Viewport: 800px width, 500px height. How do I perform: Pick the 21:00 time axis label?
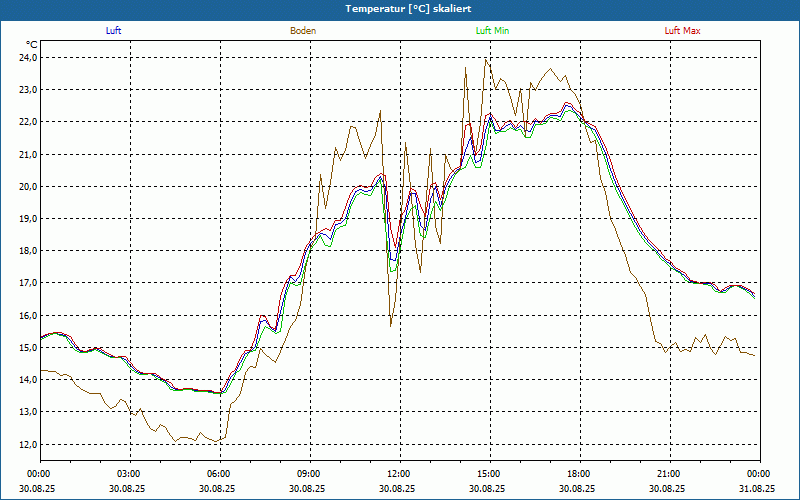tap(669, 474)
